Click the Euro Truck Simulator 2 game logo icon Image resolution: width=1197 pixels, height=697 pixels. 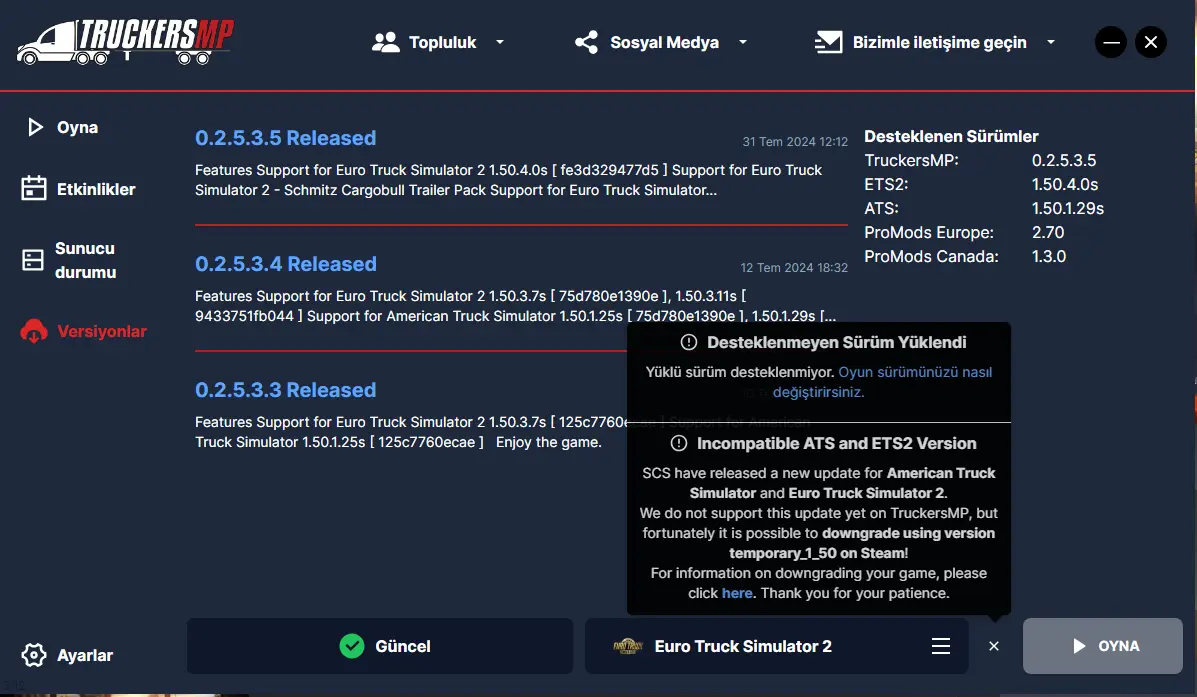tap(628, 646)
